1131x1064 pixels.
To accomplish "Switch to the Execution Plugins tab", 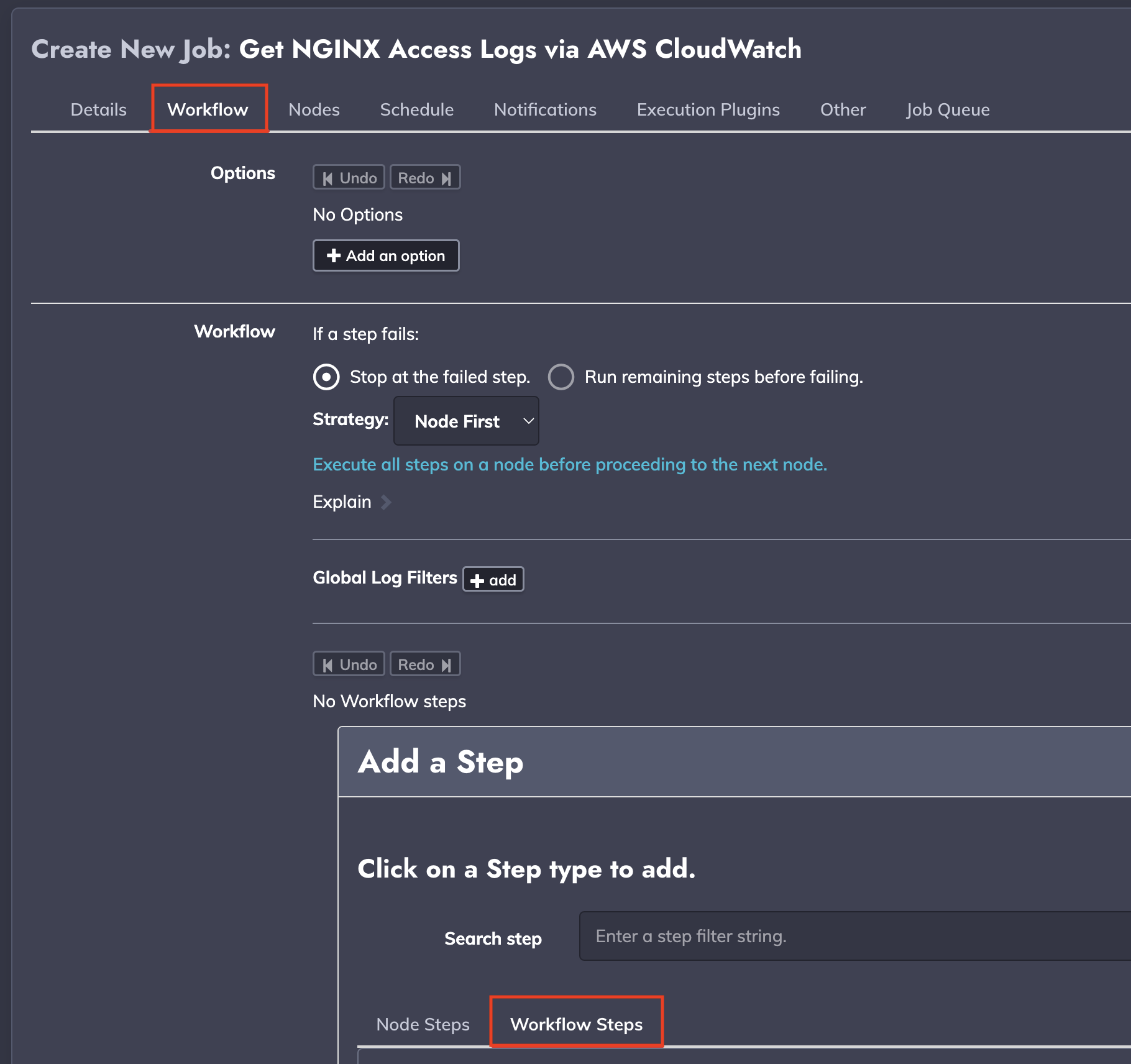I will [x=708, y=109].
